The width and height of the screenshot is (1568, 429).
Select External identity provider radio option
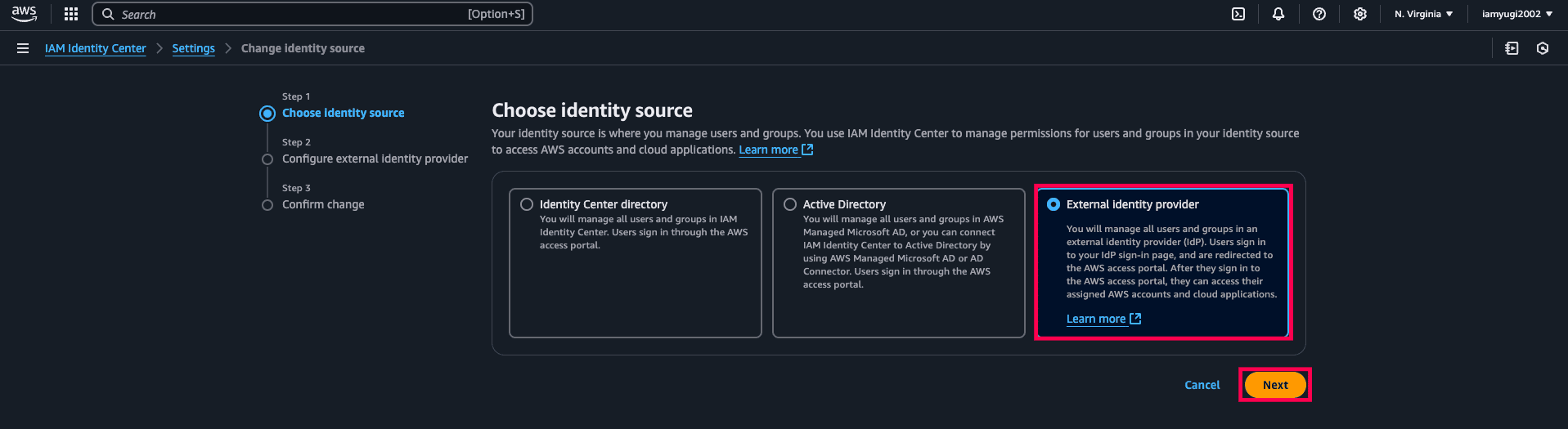1054,204
